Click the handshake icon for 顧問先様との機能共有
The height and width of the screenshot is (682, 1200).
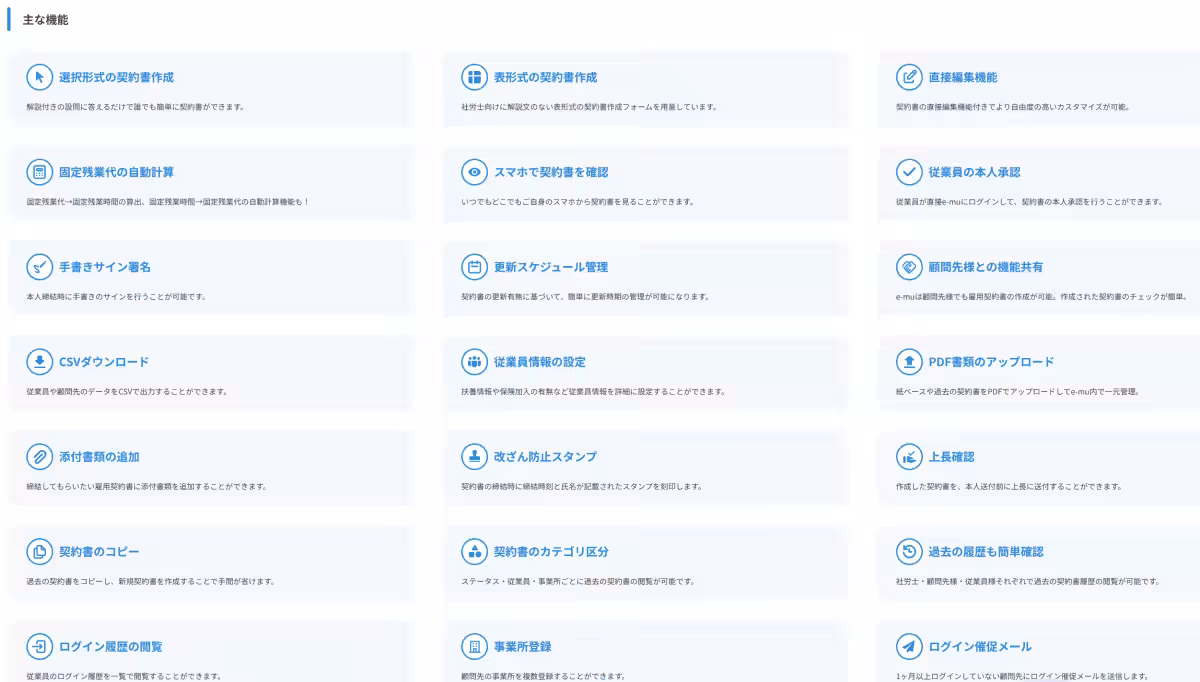pyautogui.click(x=909, y=267)
